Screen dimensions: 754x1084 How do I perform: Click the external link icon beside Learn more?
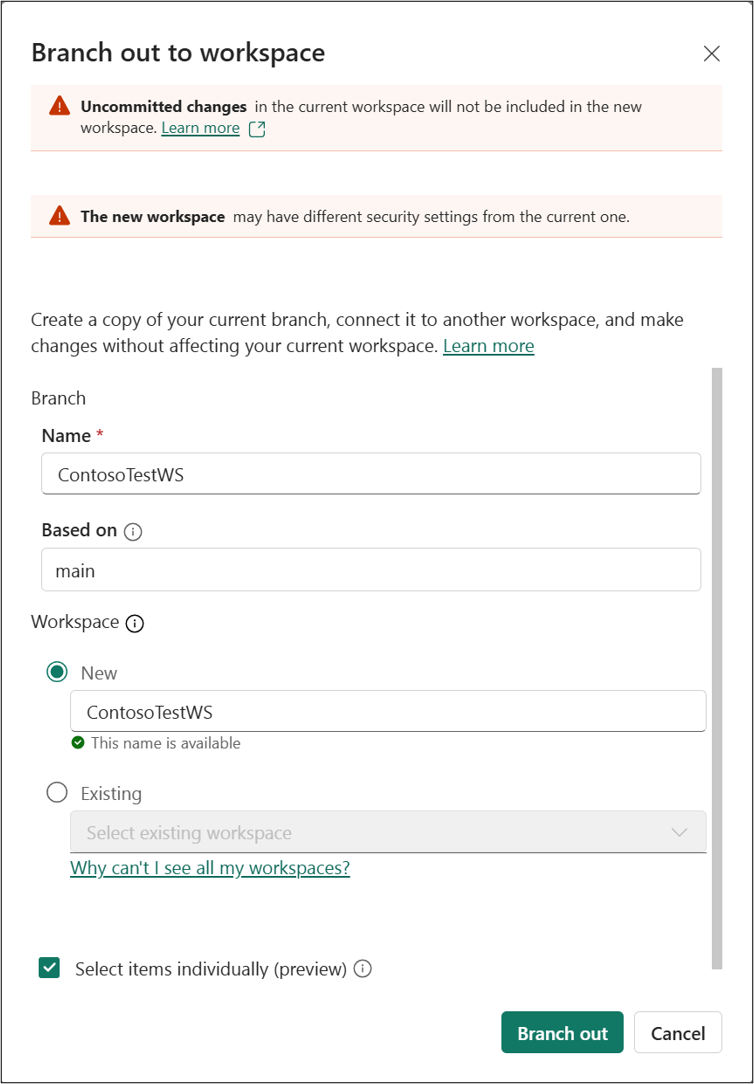tap(257, 129)
